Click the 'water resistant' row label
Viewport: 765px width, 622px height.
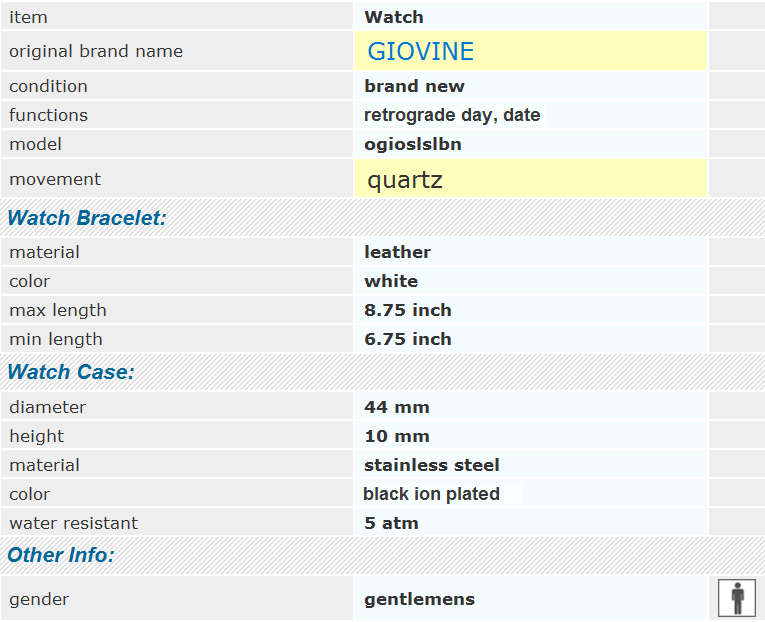(74, 523)
